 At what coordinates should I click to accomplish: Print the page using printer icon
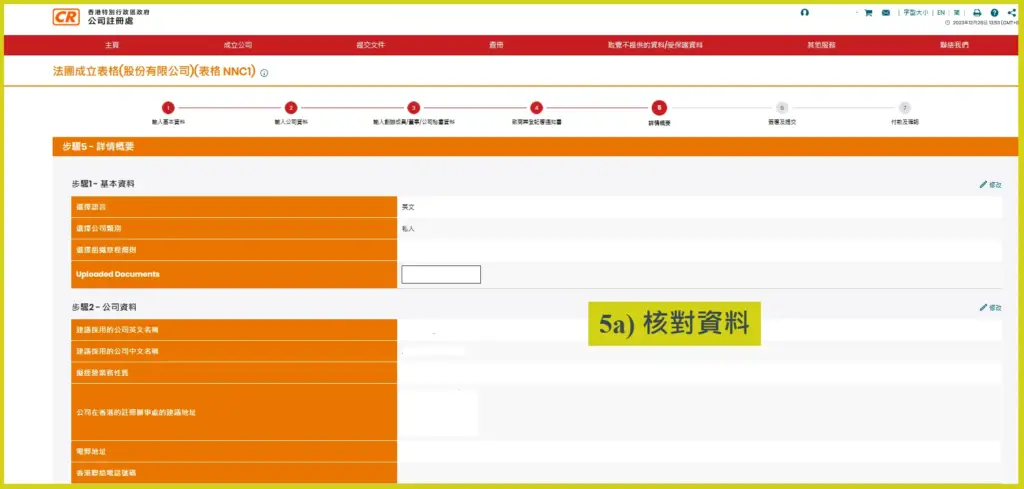coord(977,13)
